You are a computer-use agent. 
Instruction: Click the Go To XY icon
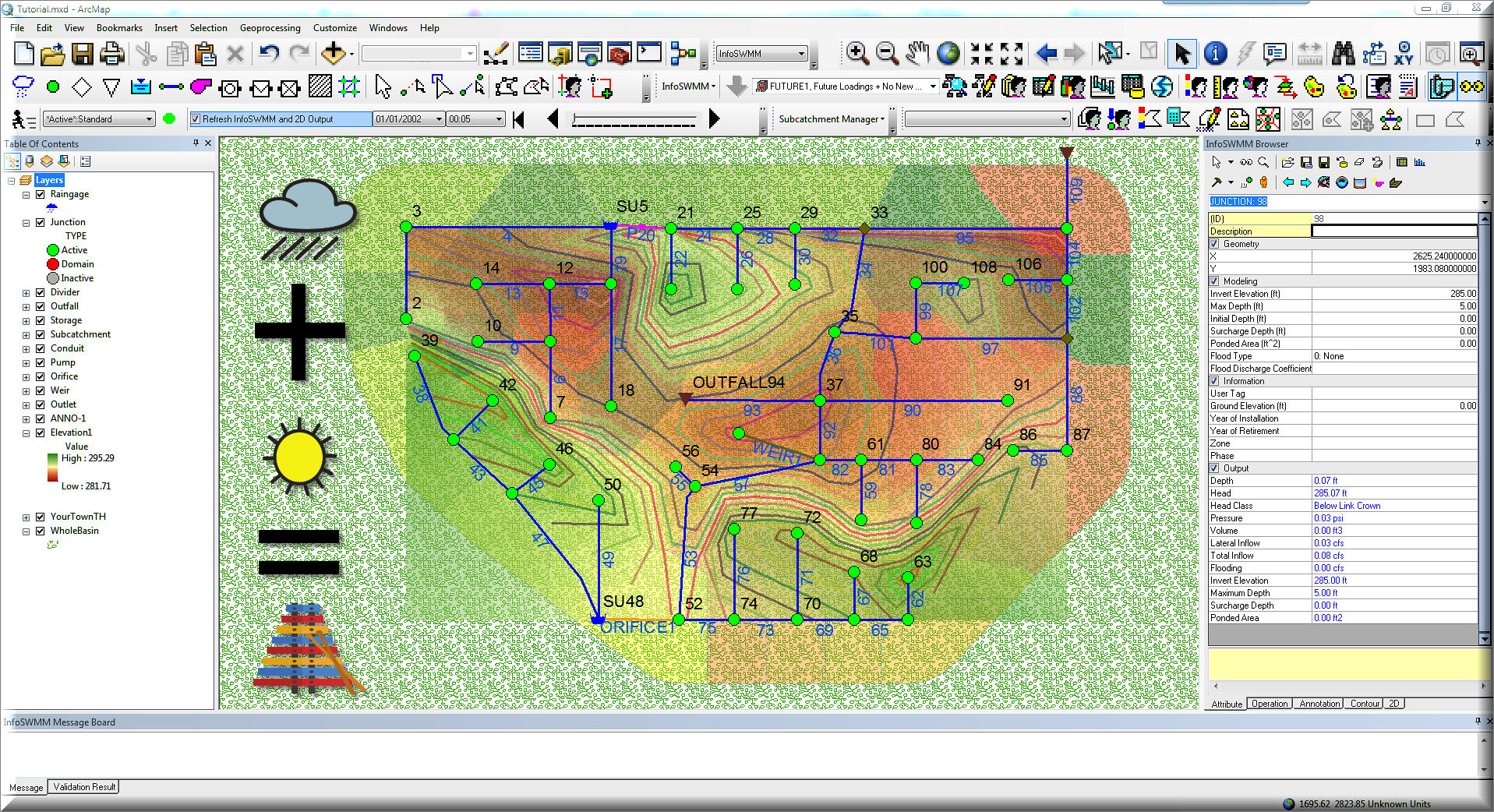pos(1404,54)
